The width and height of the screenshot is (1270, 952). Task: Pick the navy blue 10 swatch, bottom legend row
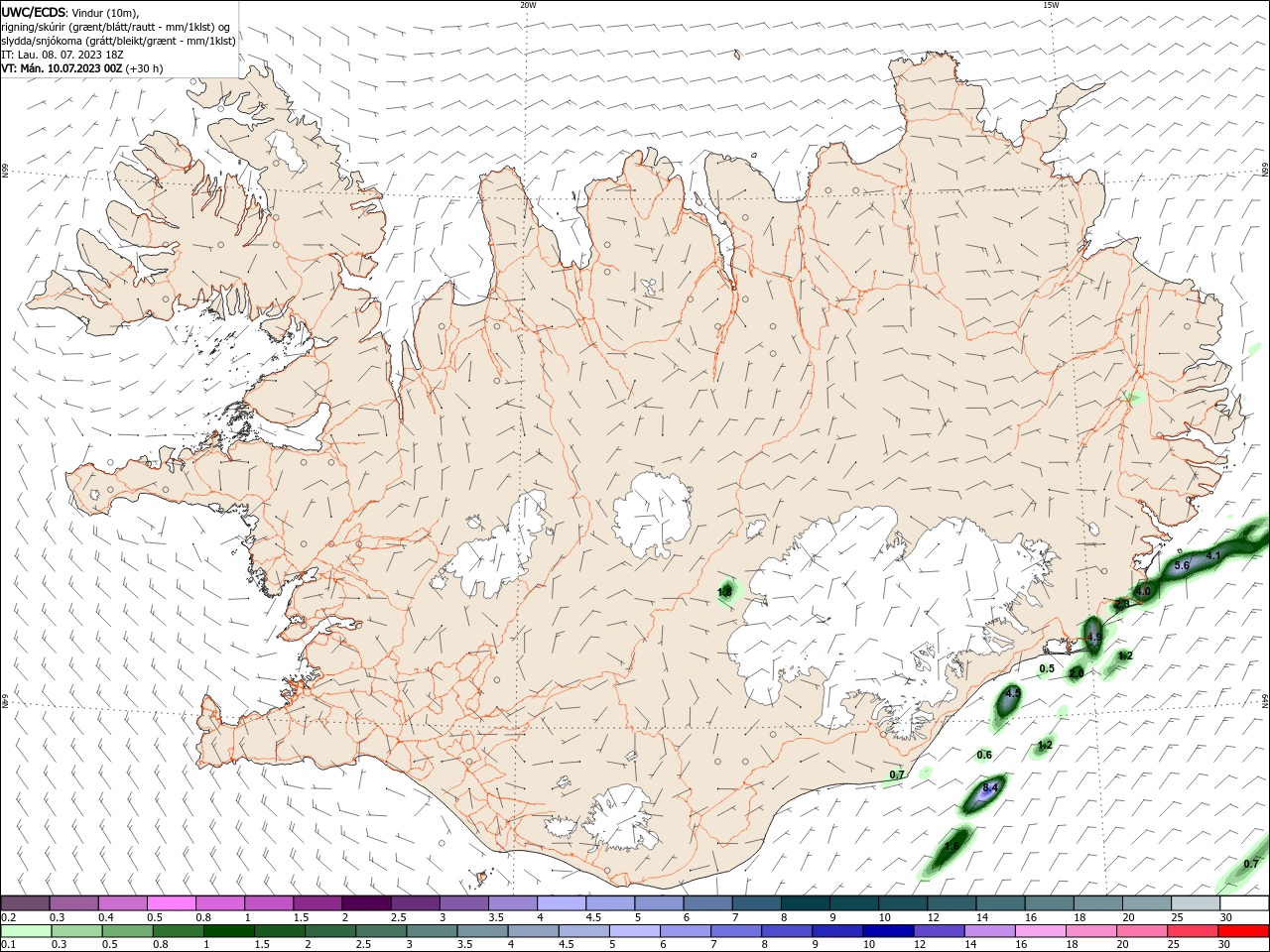click(x=888, y=931)
